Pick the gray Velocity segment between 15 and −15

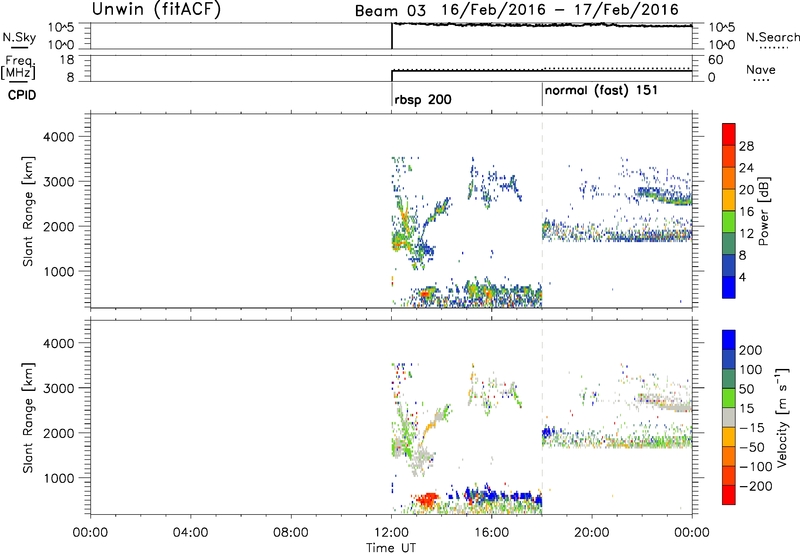click(x=729, y=418)
